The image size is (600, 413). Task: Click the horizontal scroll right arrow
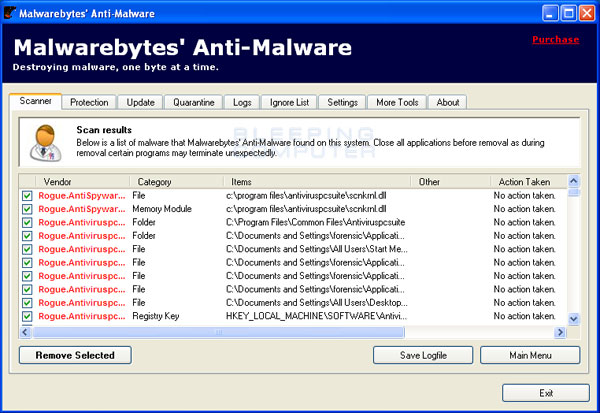(x=559, y=332)
